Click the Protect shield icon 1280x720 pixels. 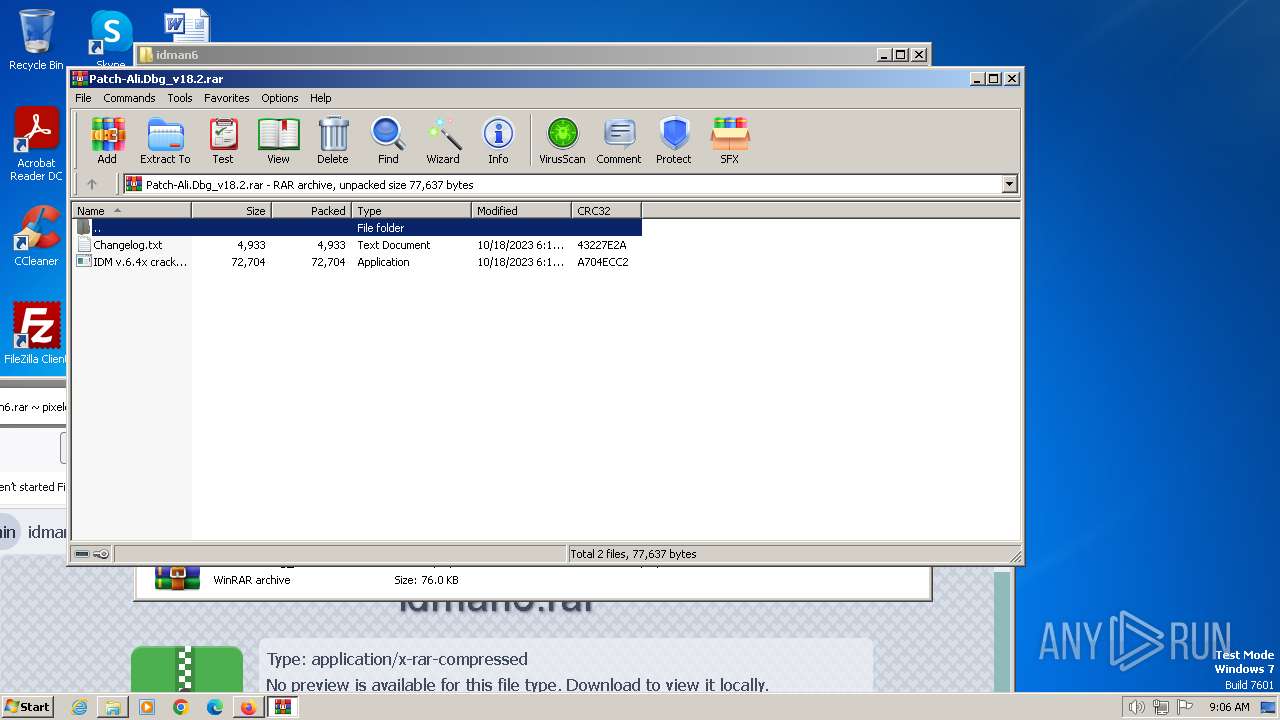674,140
